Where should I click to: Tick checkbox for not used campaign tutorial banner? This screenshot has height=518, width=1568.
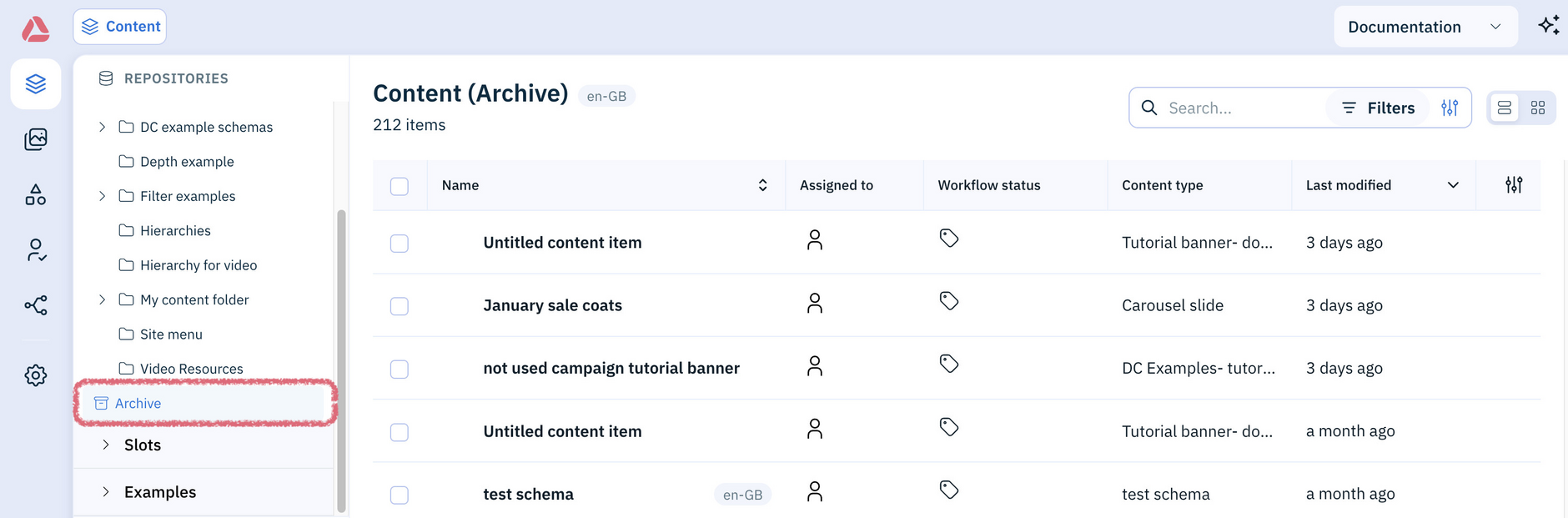(x=400, y=370)
